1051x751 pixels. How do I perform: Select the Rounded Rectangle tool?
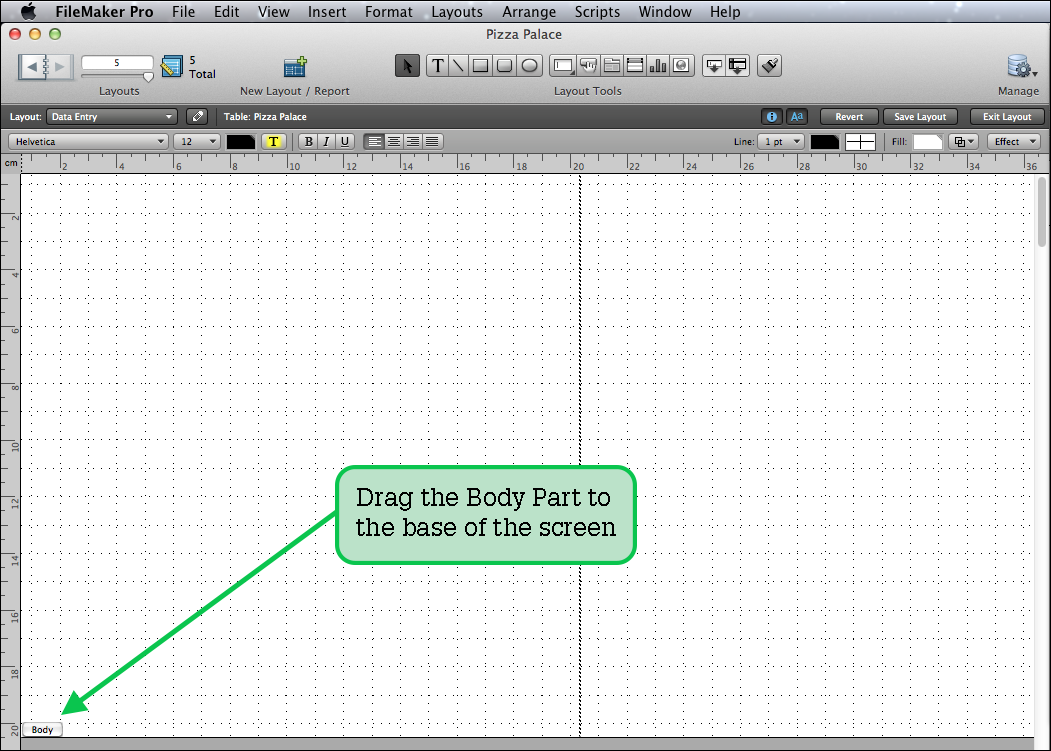coord(504,66)
